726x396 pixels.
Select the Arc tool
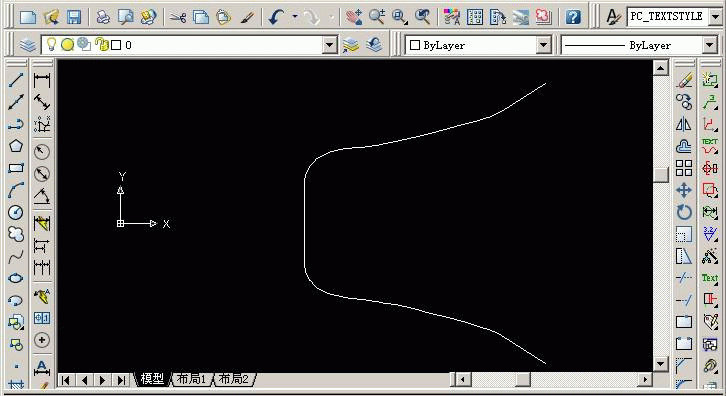tap(16, 190)
